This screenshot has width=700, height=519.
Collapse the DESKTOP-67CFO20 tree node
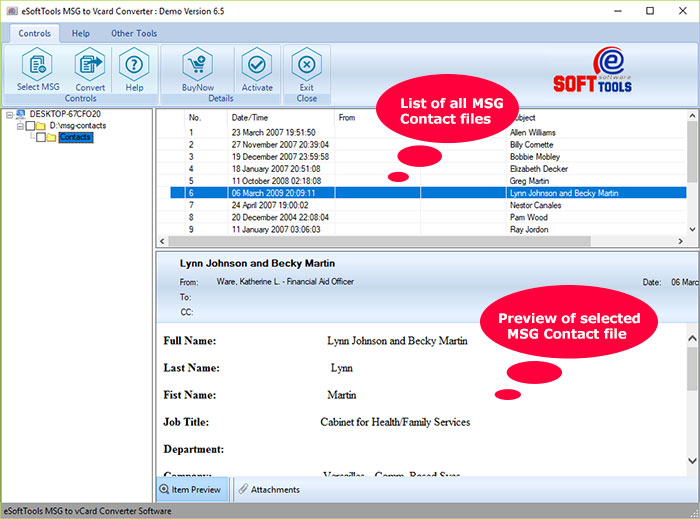tap(9, 115)
